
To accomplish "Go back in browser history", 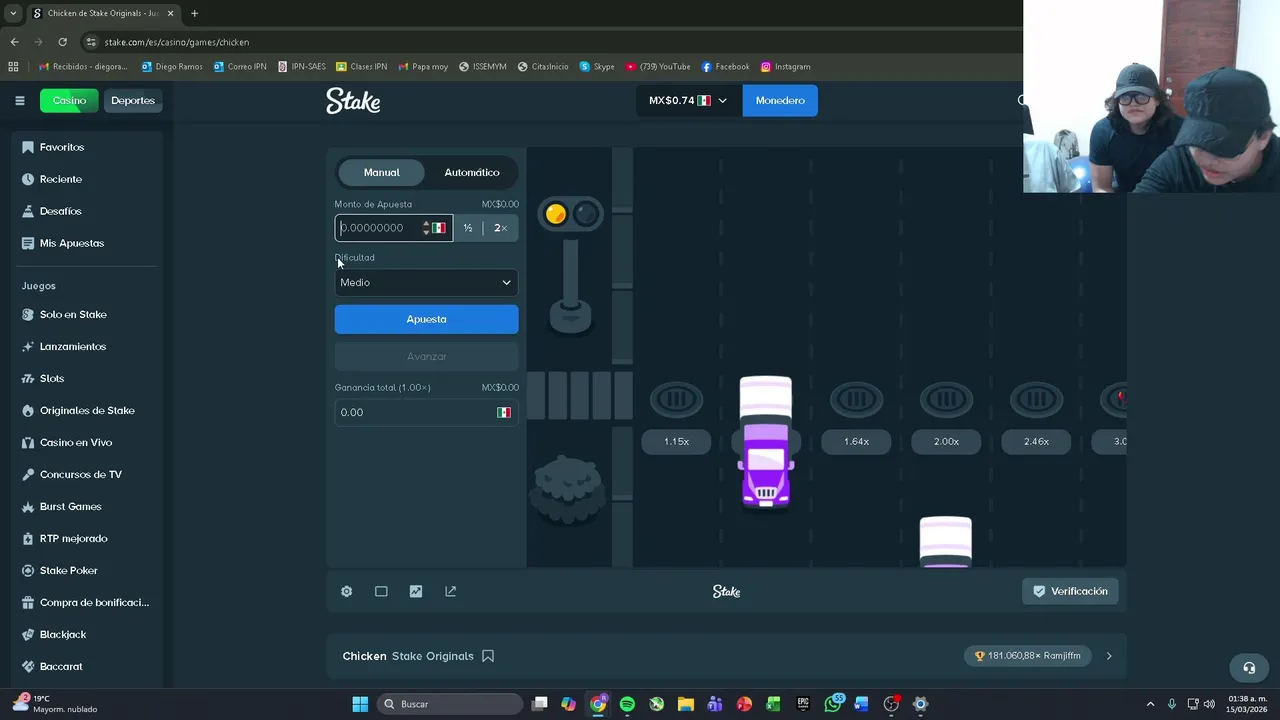I will 14,42.
